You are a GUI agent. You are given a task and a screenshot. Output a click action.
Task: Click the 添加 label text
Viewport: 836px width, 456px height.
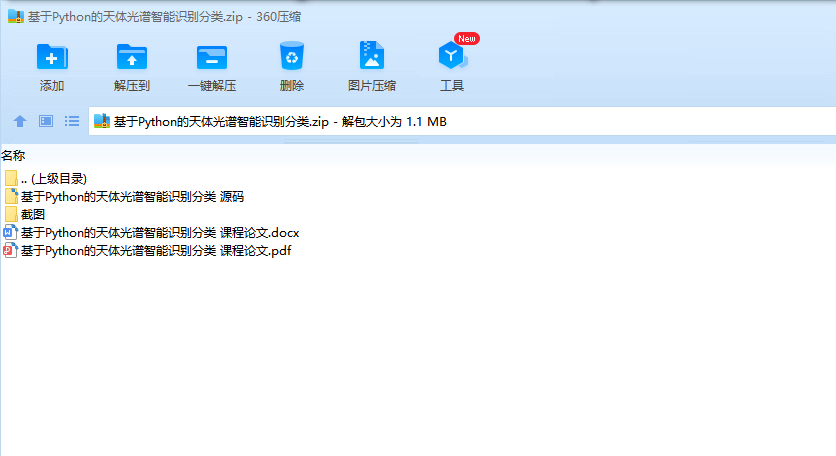click(x=52, y=86)
